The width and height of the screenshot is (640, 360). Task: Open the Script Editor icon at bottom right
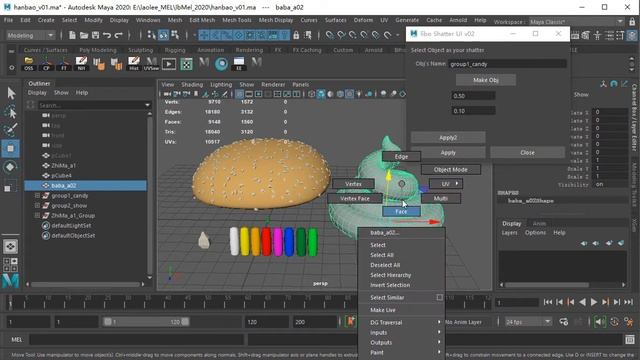point(630,339)
